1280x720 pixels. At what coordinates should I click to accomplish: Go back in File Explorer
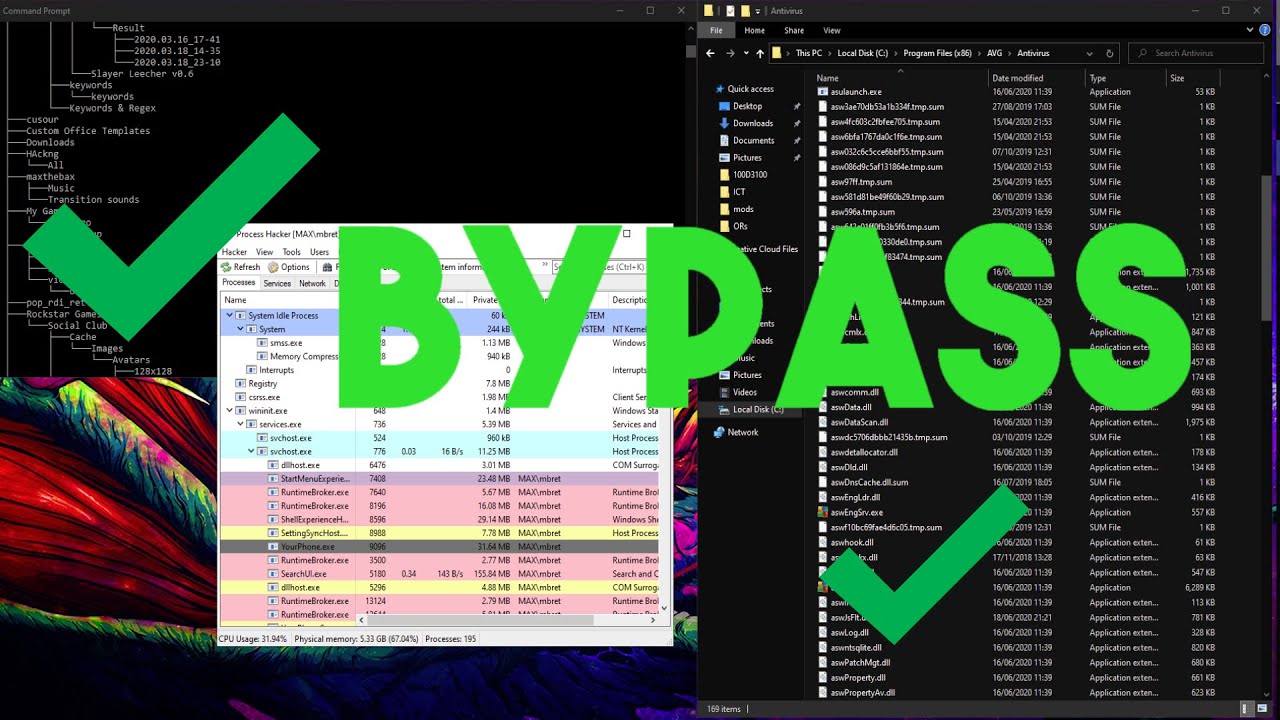(x=710, y=53)
